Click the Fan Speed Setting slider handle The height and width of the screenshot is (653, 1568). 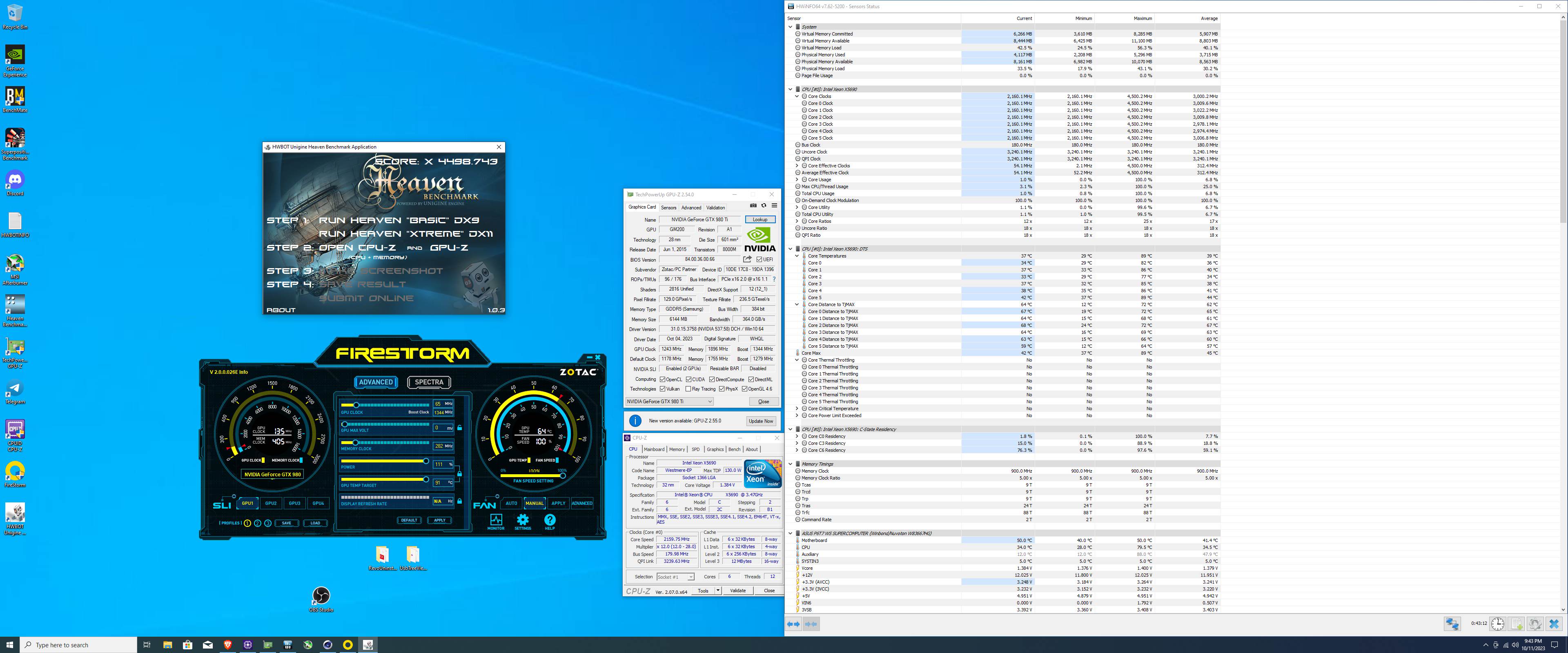click(562, 475)
